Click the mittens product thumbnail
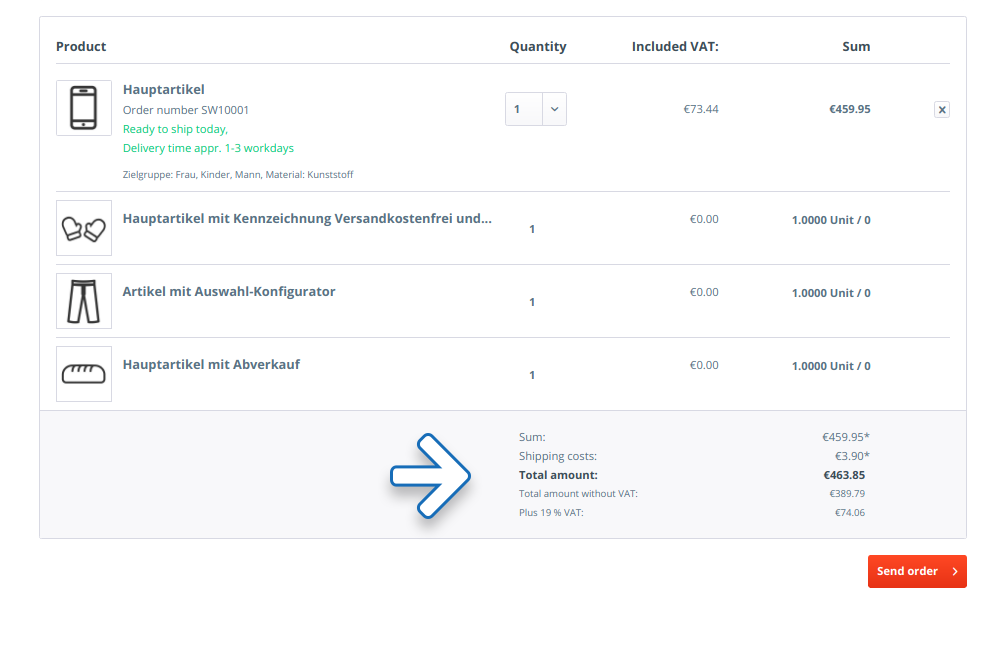Screen dimensions: 1006x647 tap(84, 228)
